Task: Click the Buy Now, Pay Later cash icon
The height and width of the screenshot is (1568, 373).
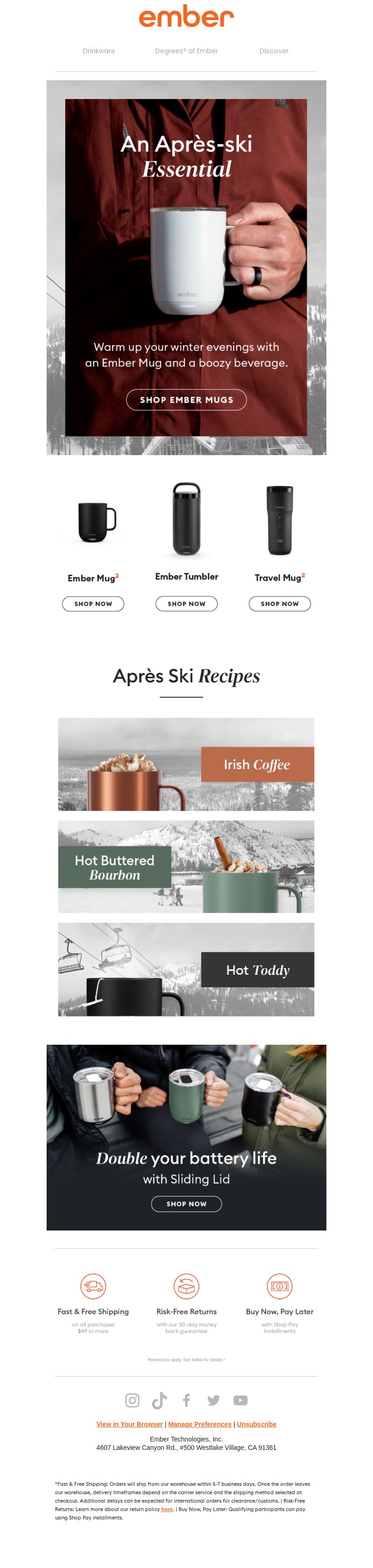Action: [279, 1286]
